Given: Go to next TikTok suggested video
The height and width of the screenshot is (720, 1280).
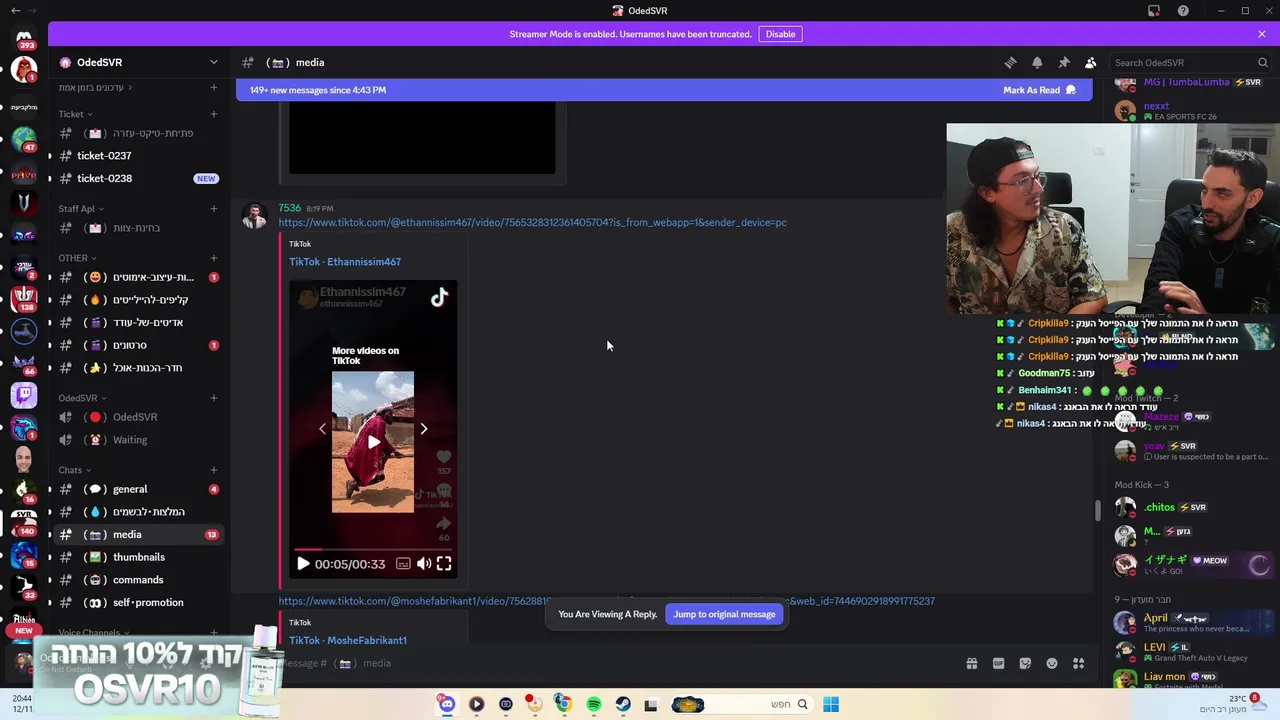Looking at the screenshot, I should coord(424,429).
